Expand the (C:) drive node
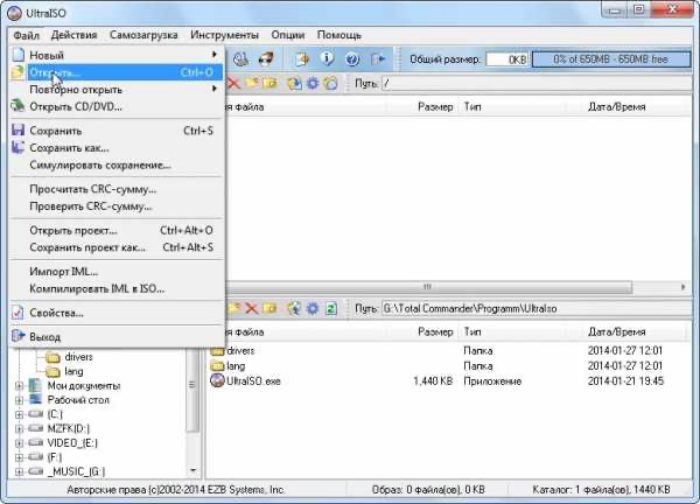This screenshot has width=700, height=504. [x=19, y=414]
